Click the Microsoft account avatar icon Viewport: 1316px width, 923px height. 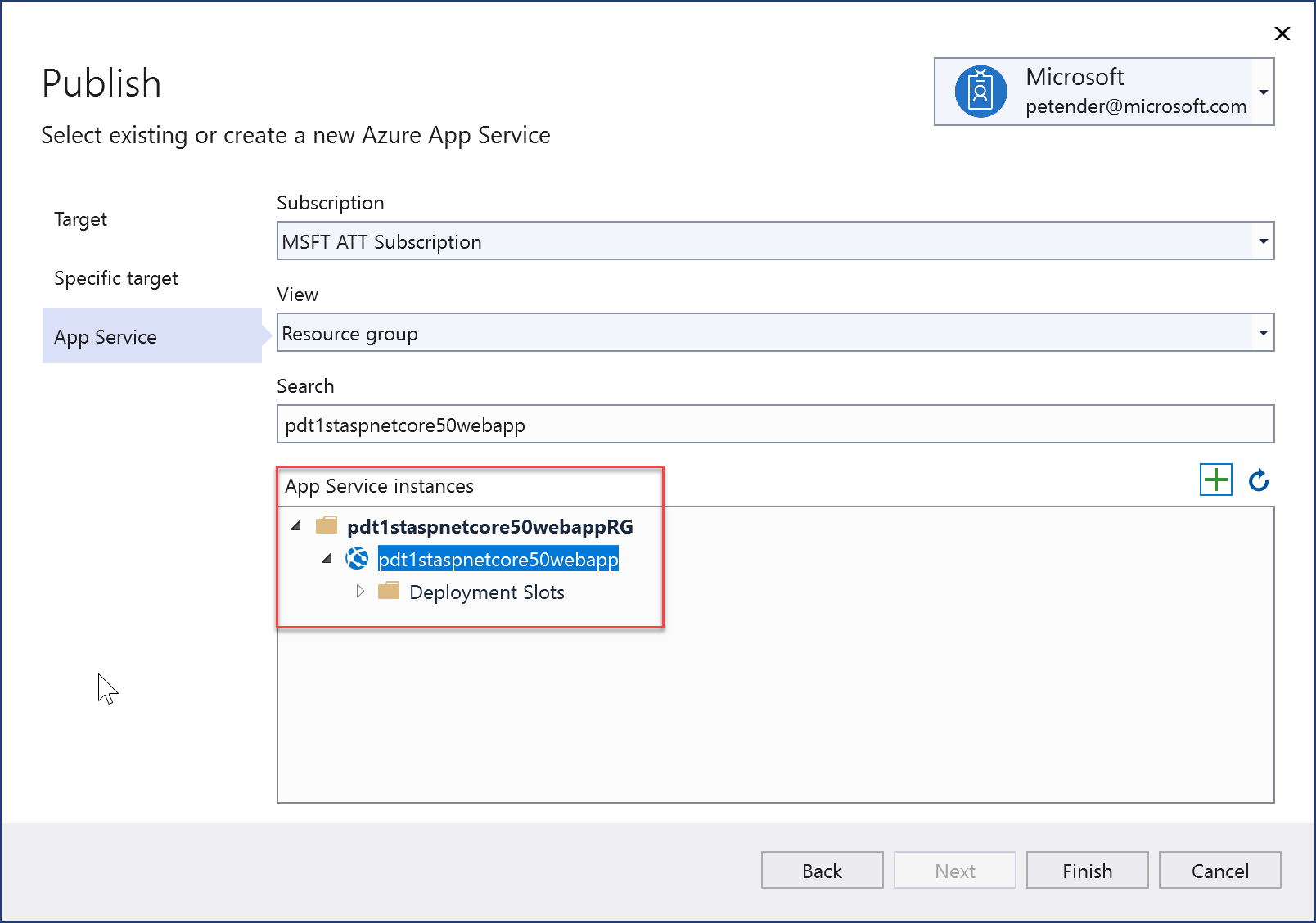(x=980, y=92)
